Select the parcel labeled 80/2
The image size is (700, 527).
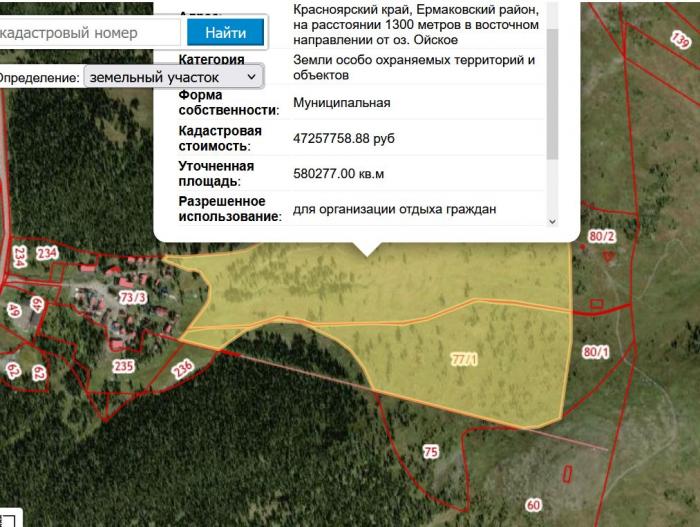[602, 236]
